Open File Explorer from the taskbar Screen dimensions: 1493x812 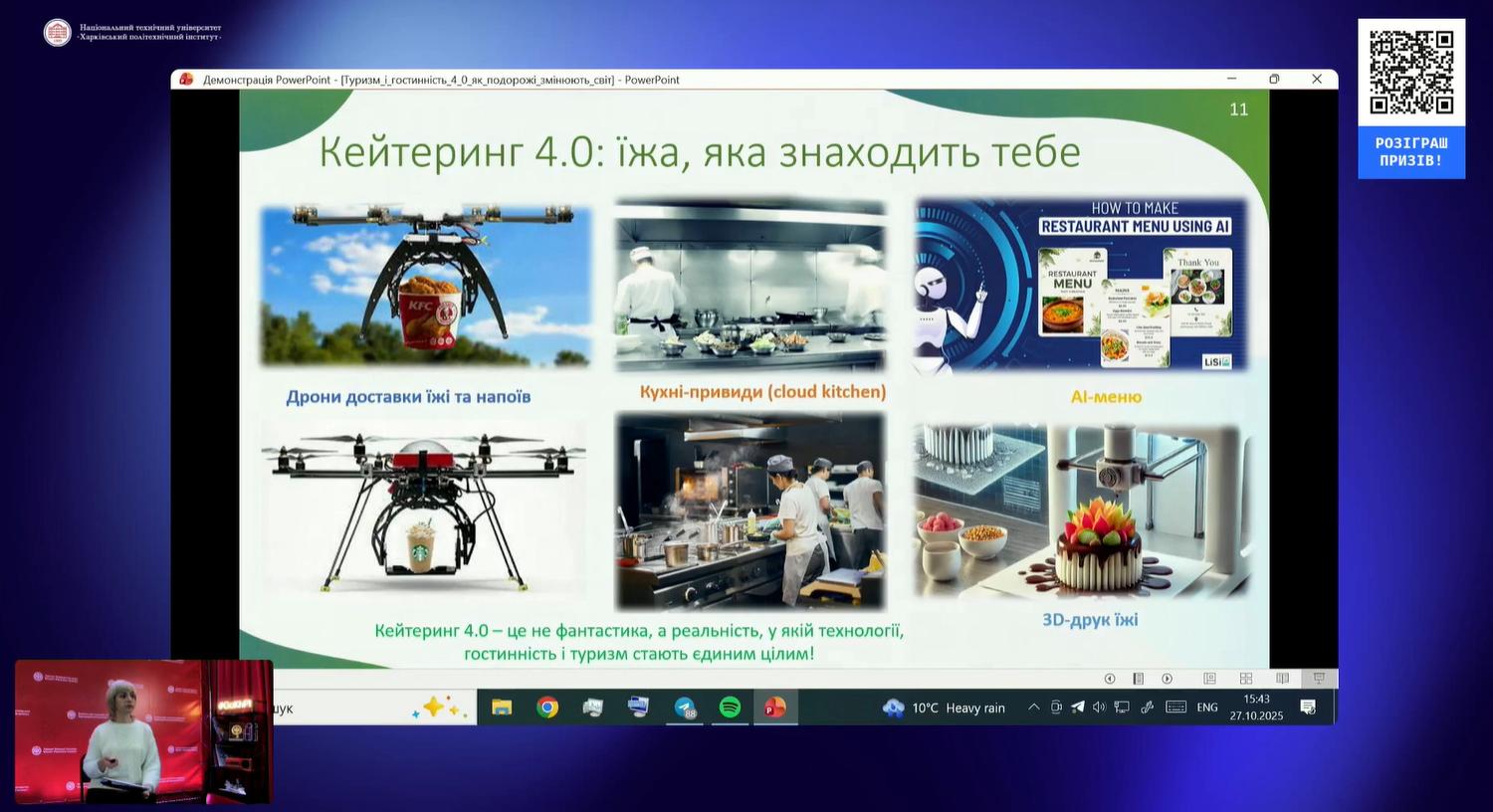502,708
